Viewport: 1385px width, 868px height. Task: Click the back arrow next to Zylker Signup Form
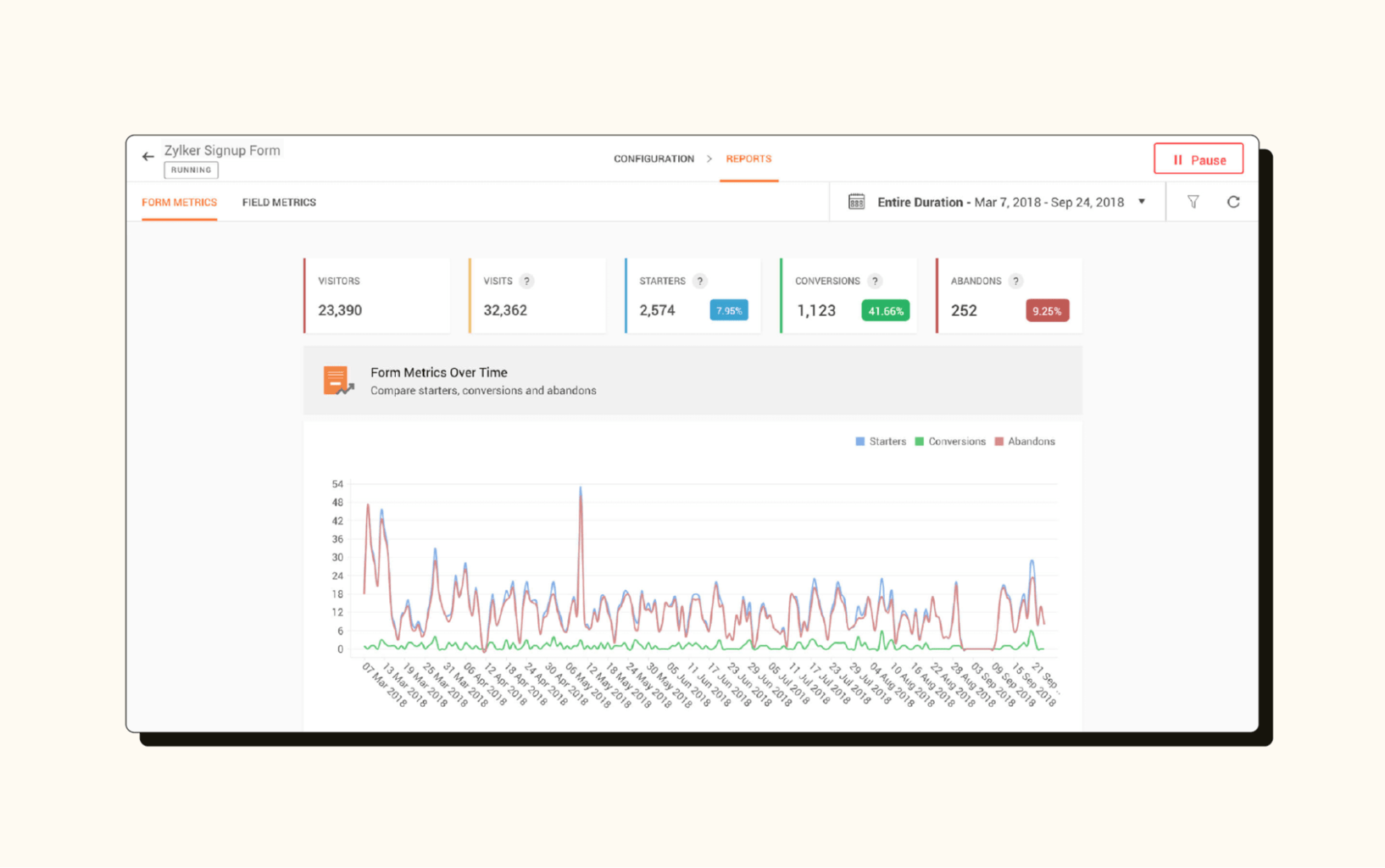coord(147,156)
